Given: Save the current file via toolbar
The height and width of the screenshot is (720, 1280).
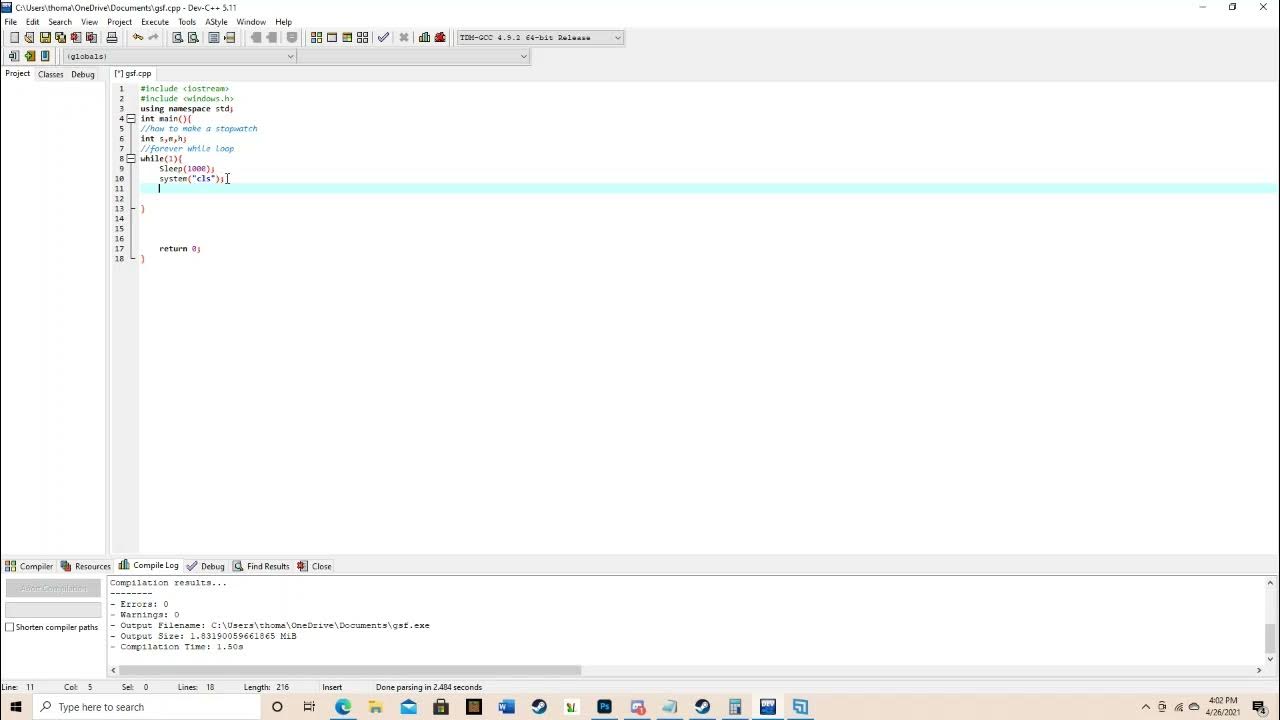Looking at the screenshot, I should tap(45, 38).
